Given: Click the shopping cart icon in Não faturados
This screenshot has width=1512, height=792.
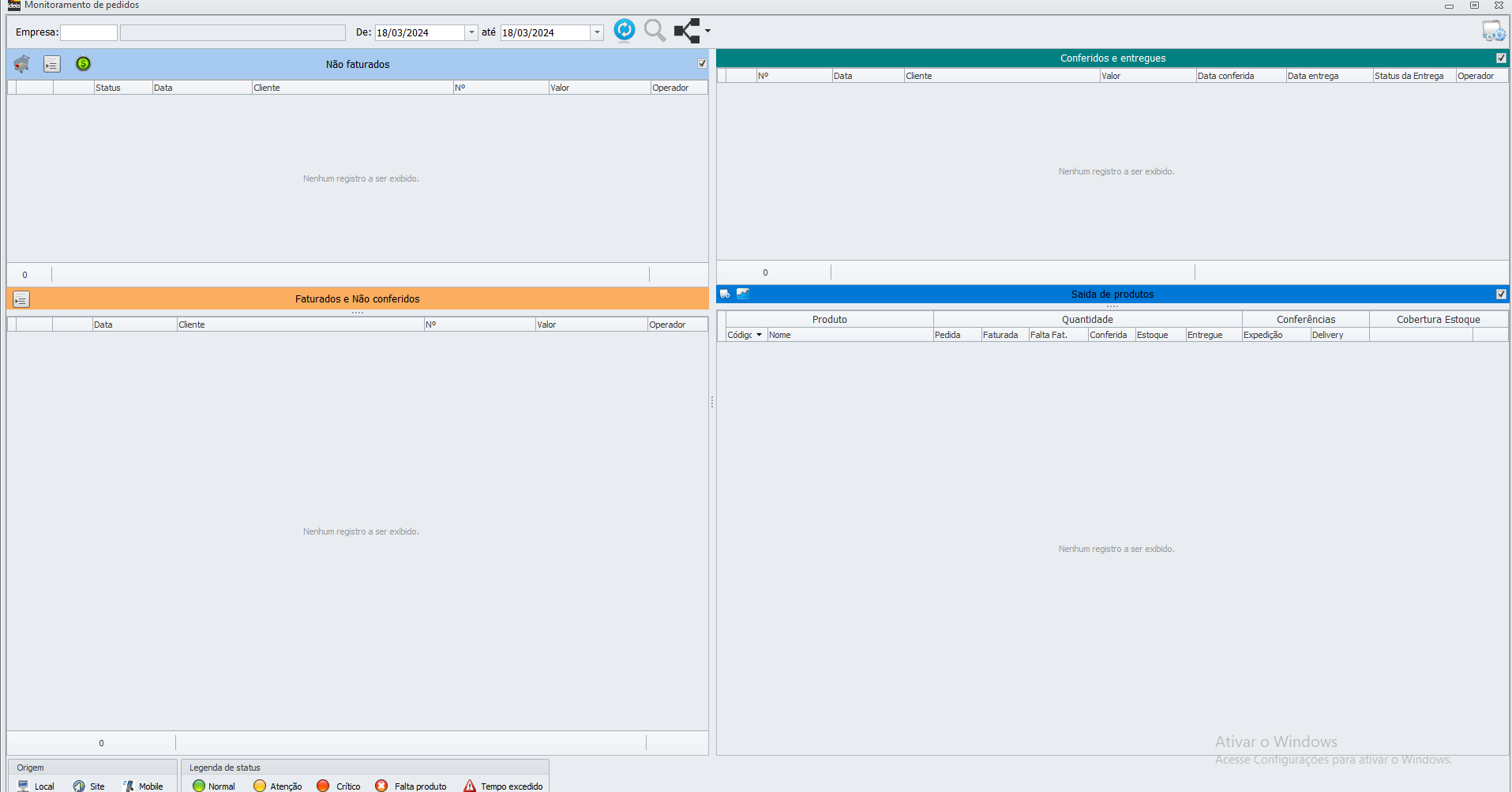Looking at the screenshot, I should (21, 64).
